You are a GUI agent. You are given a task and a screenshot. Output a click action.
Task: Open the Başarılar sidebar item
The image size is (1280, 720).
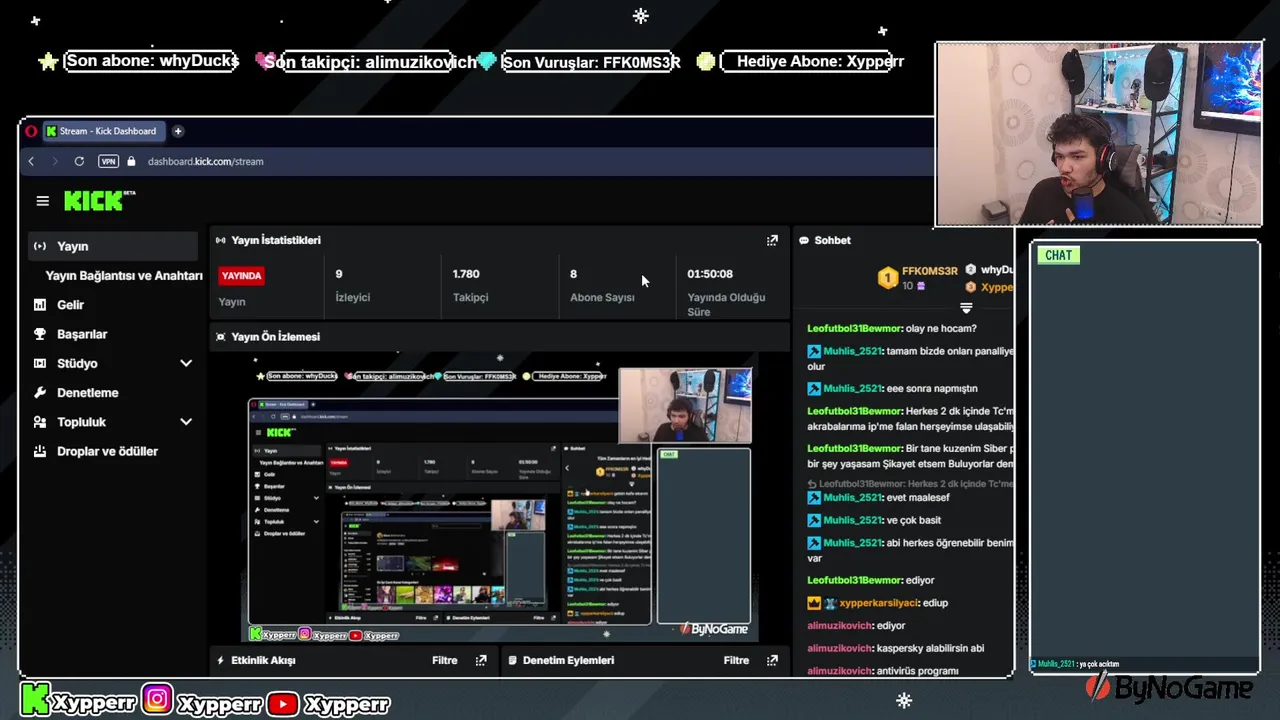(x=82, y=334)
